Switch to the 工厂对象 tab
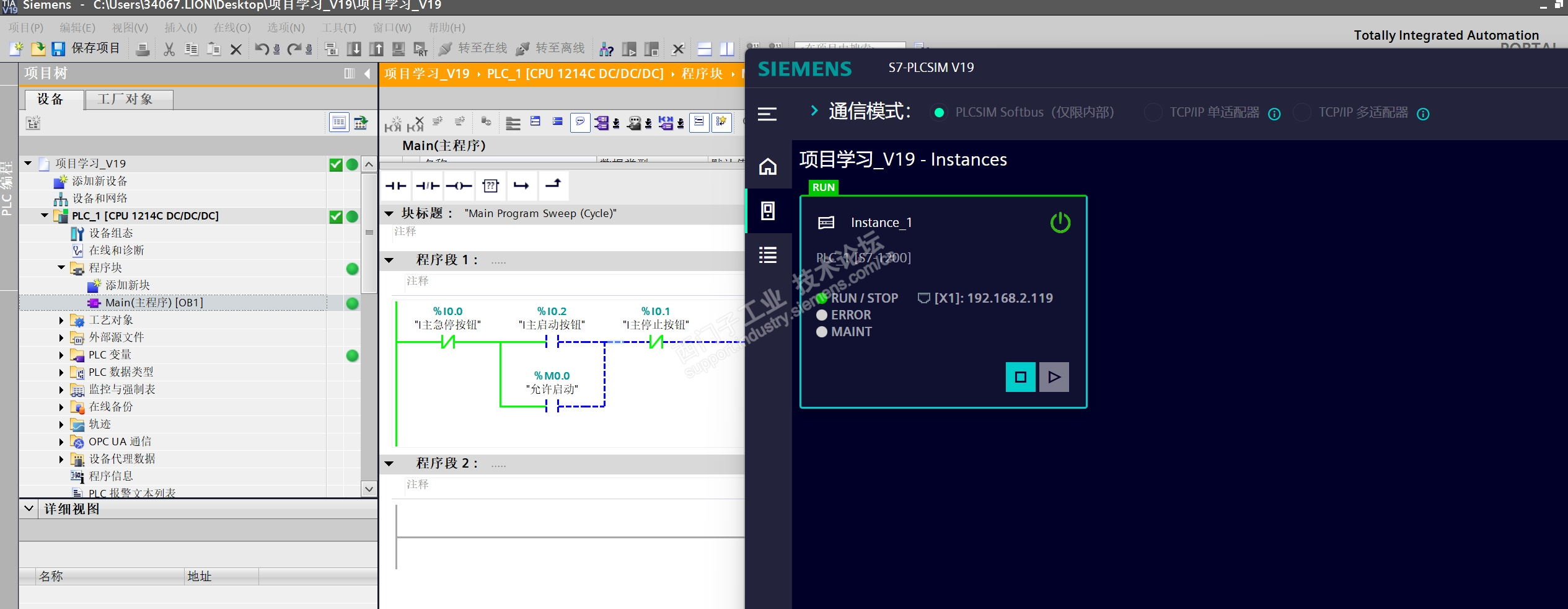Image resolution: width=1568 pixels, height=609 pixels. pos(128,99)
